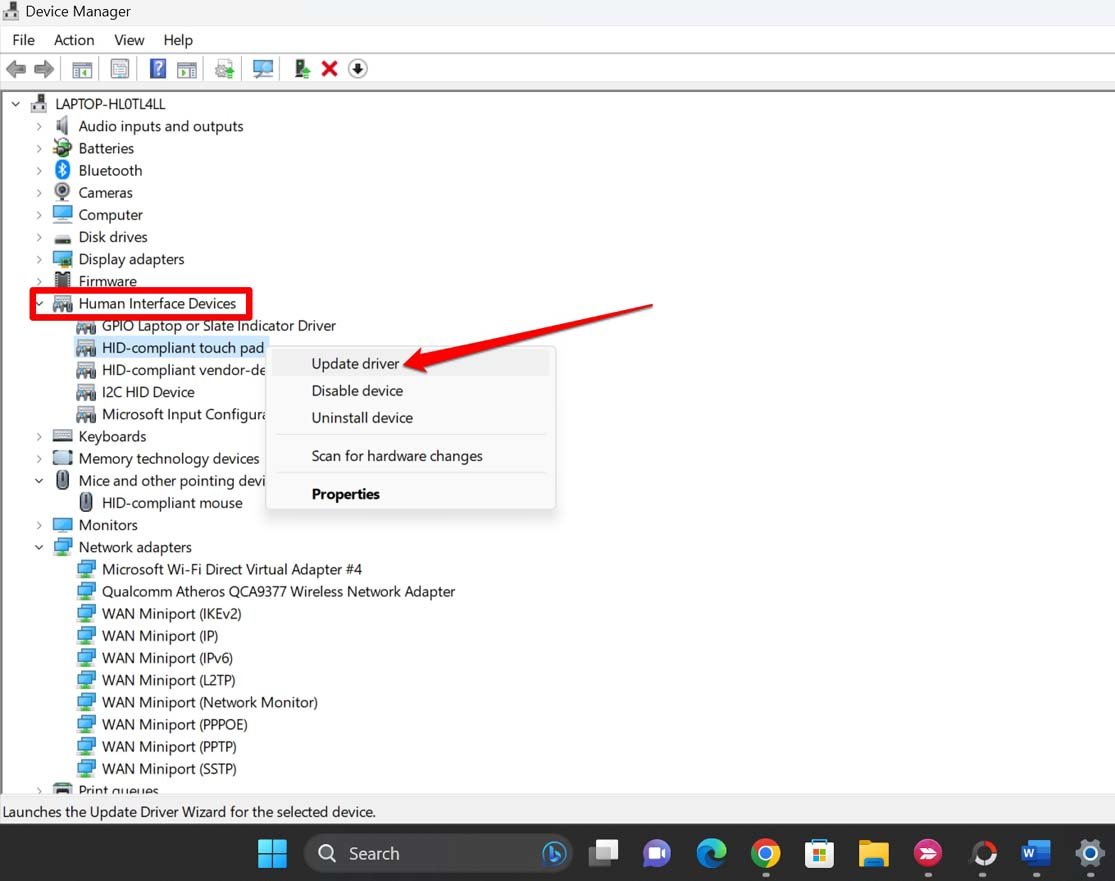Click the taskbar Search box
This screenshot has width=1115, height=881.
coord(437,853)
